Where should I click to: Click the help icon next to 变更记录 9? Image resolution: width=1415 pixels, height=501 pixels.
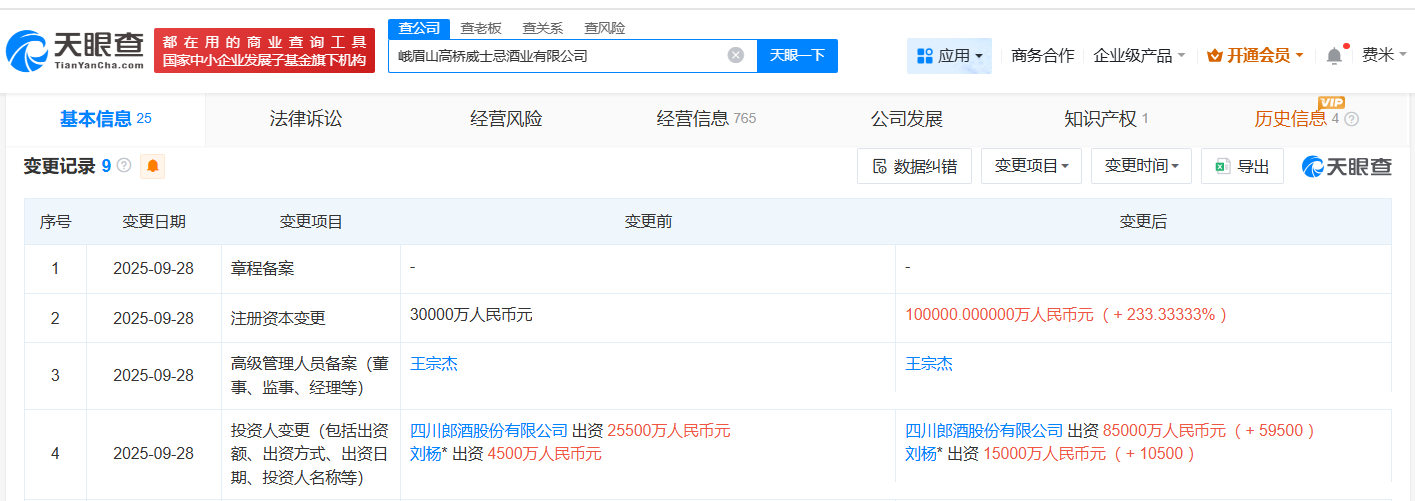pos(124,166)
